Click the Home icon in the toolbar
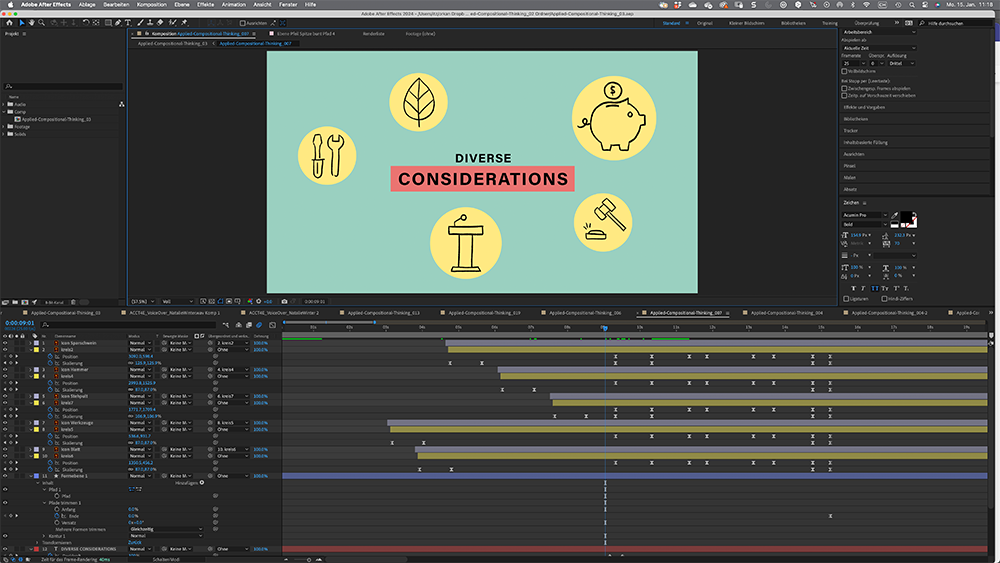 click(10, 23)
